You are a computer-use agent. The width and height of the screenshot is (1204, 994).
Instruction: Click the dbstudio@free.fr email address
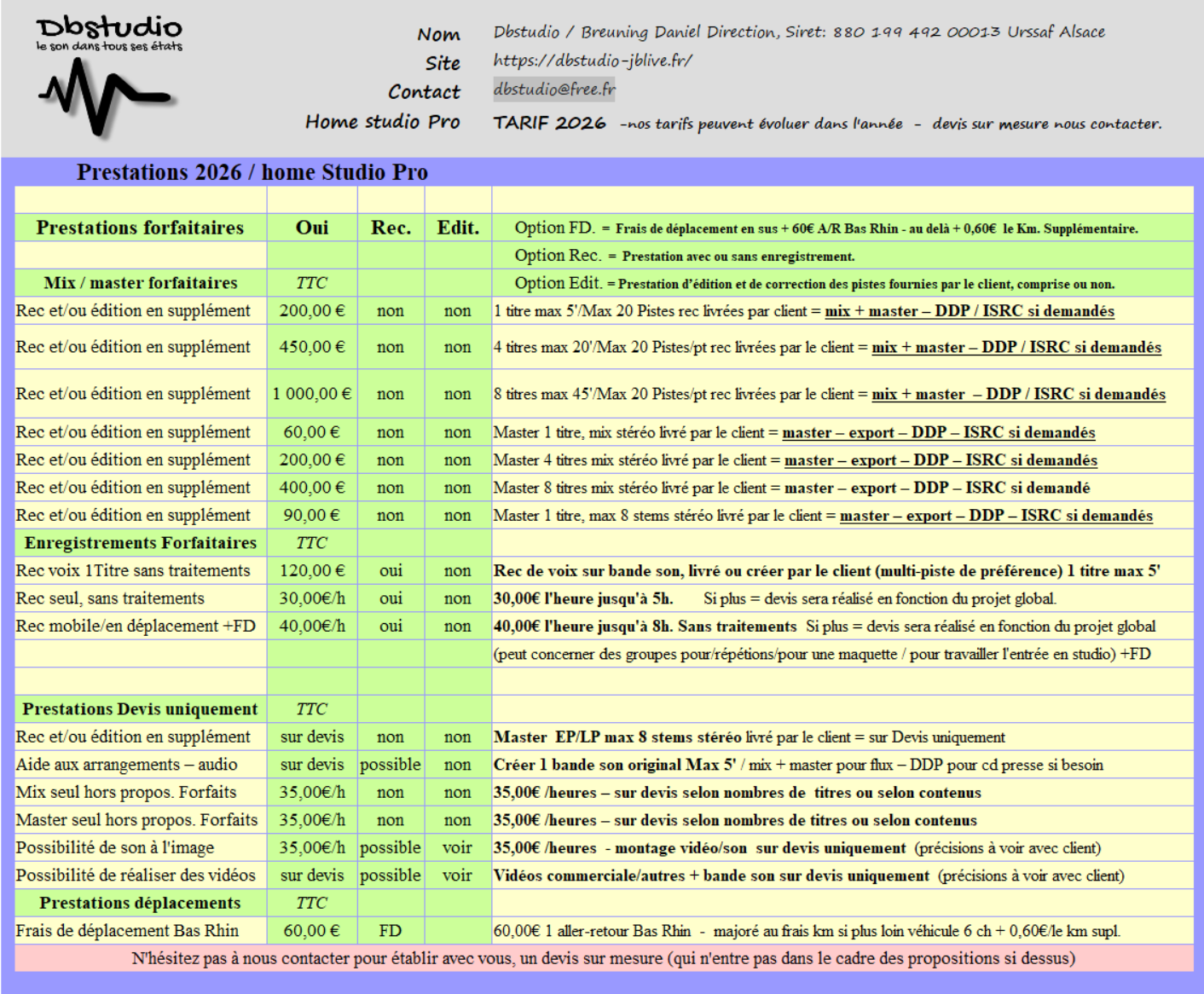(554, 89)
